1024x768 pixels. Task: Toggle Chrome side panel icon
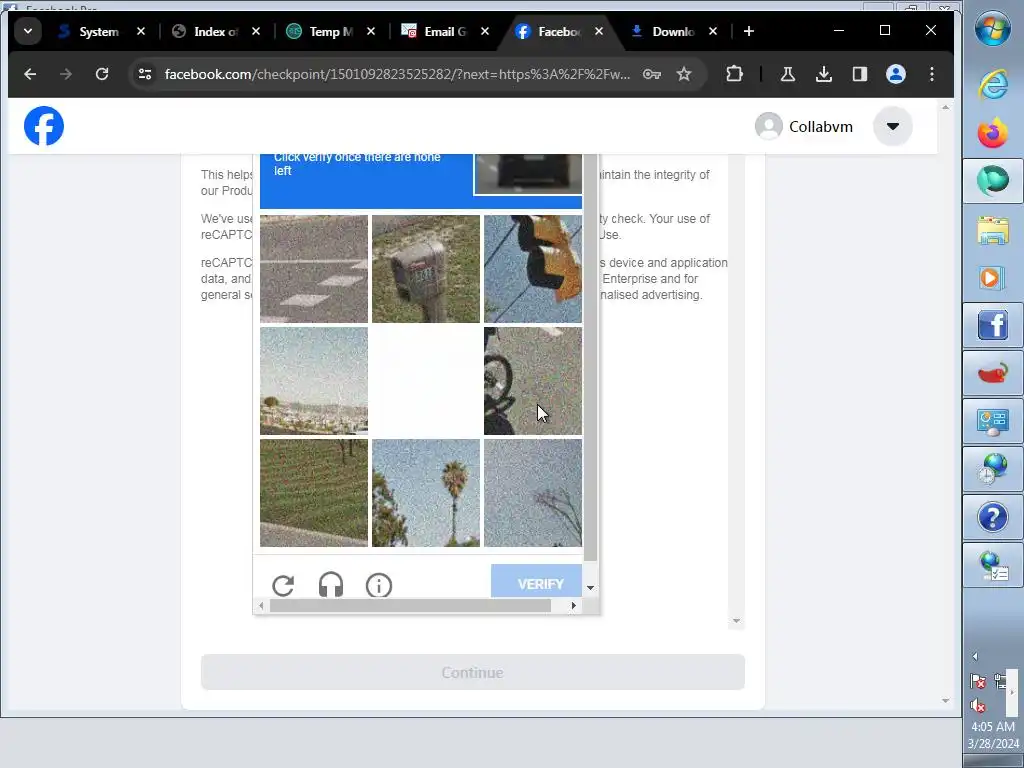click(859, 74)
